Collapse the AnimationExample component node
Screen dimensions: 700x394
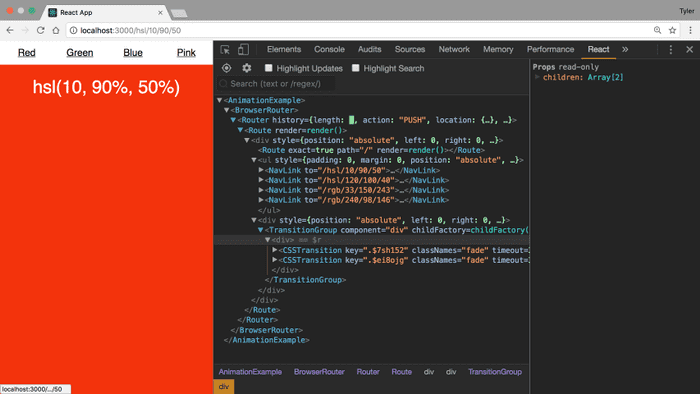tap(219, 100)
